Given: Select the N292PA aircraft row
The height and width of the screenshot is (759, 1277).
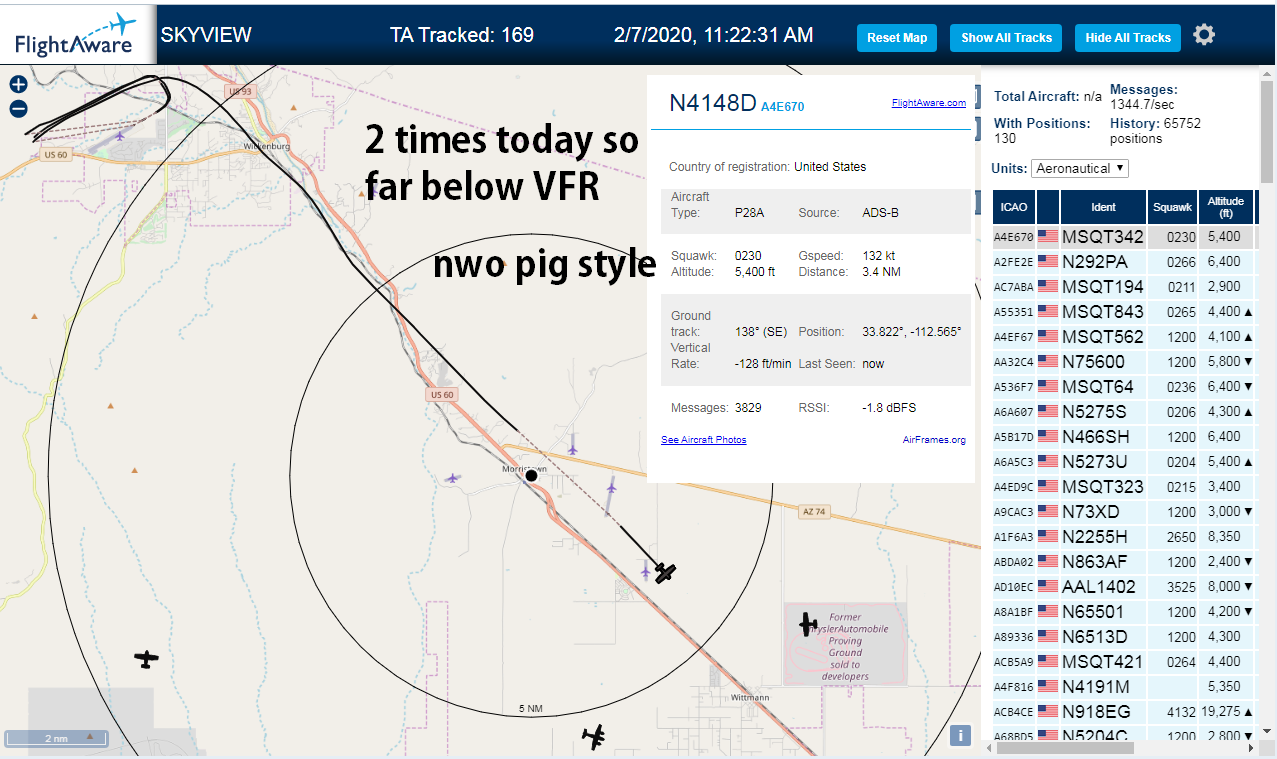Looking at the screenshot, I should pos(1123,262).
